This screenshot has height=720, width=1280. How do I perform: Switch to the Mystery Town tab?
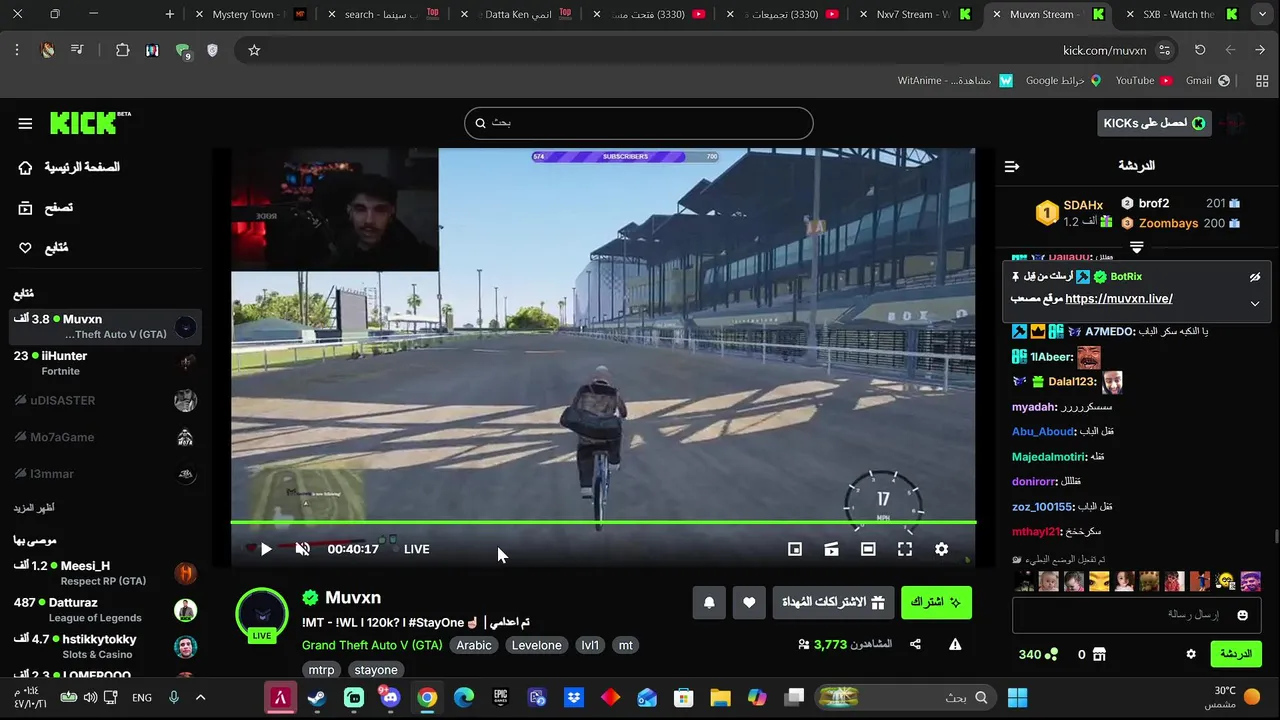point(250,14)
